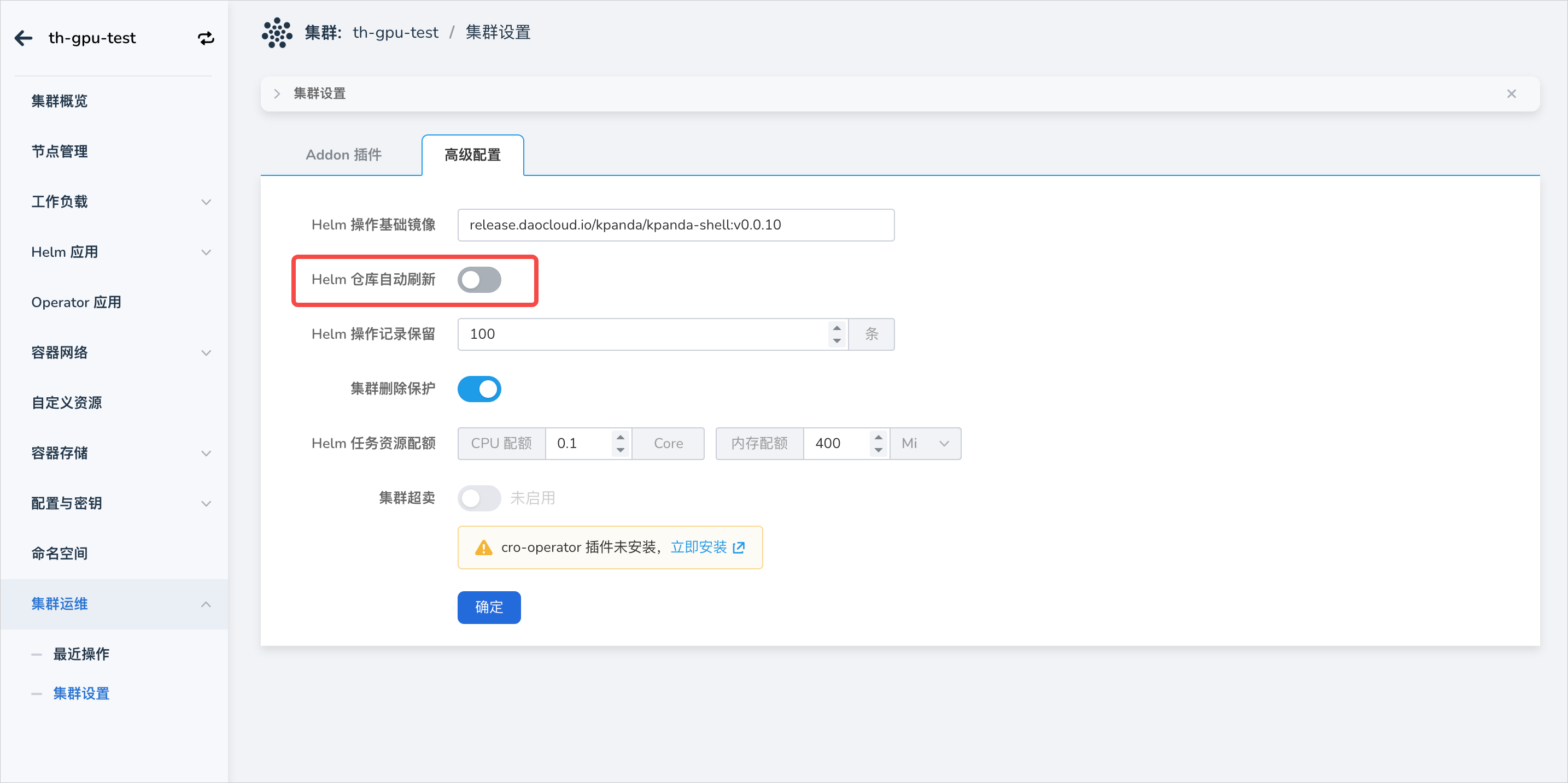Viewport: 1568px width, 783px height.
Task: Toggle Helm 仓库自动刷新 switch
Action: click(x=479, y=280)
